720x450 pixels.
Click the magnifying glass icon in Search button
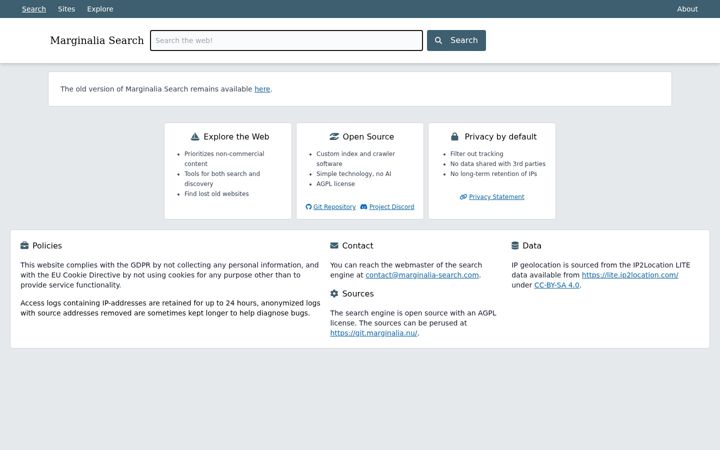[439, 40]
